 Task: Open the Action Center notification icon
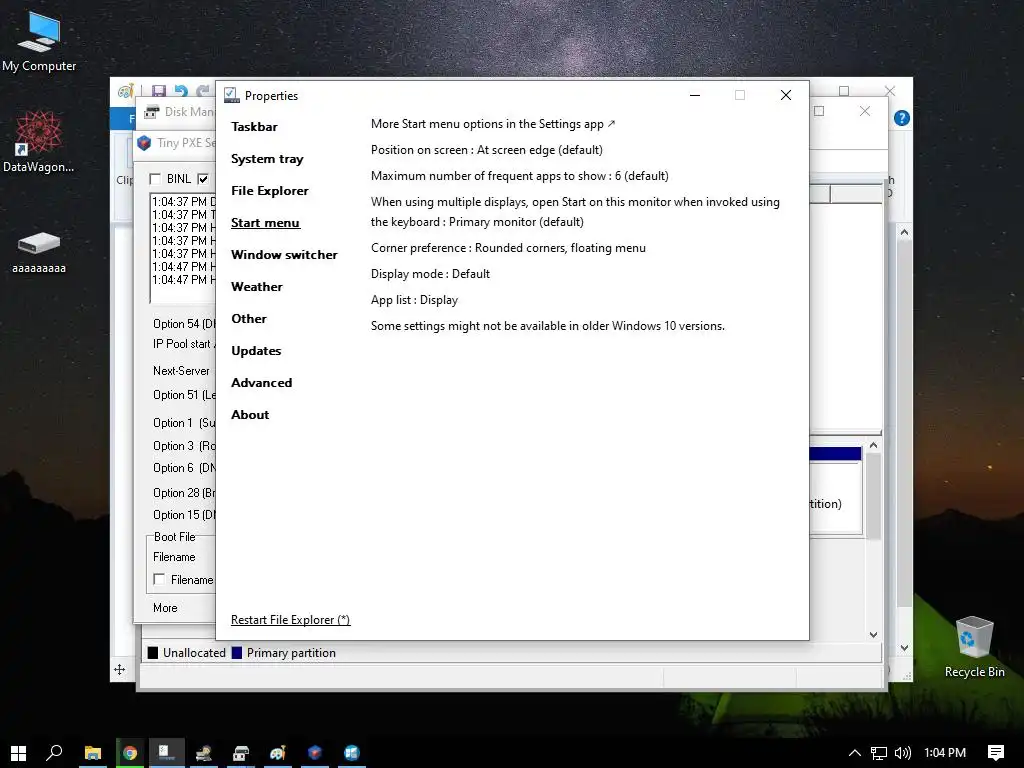pos(995,753)
